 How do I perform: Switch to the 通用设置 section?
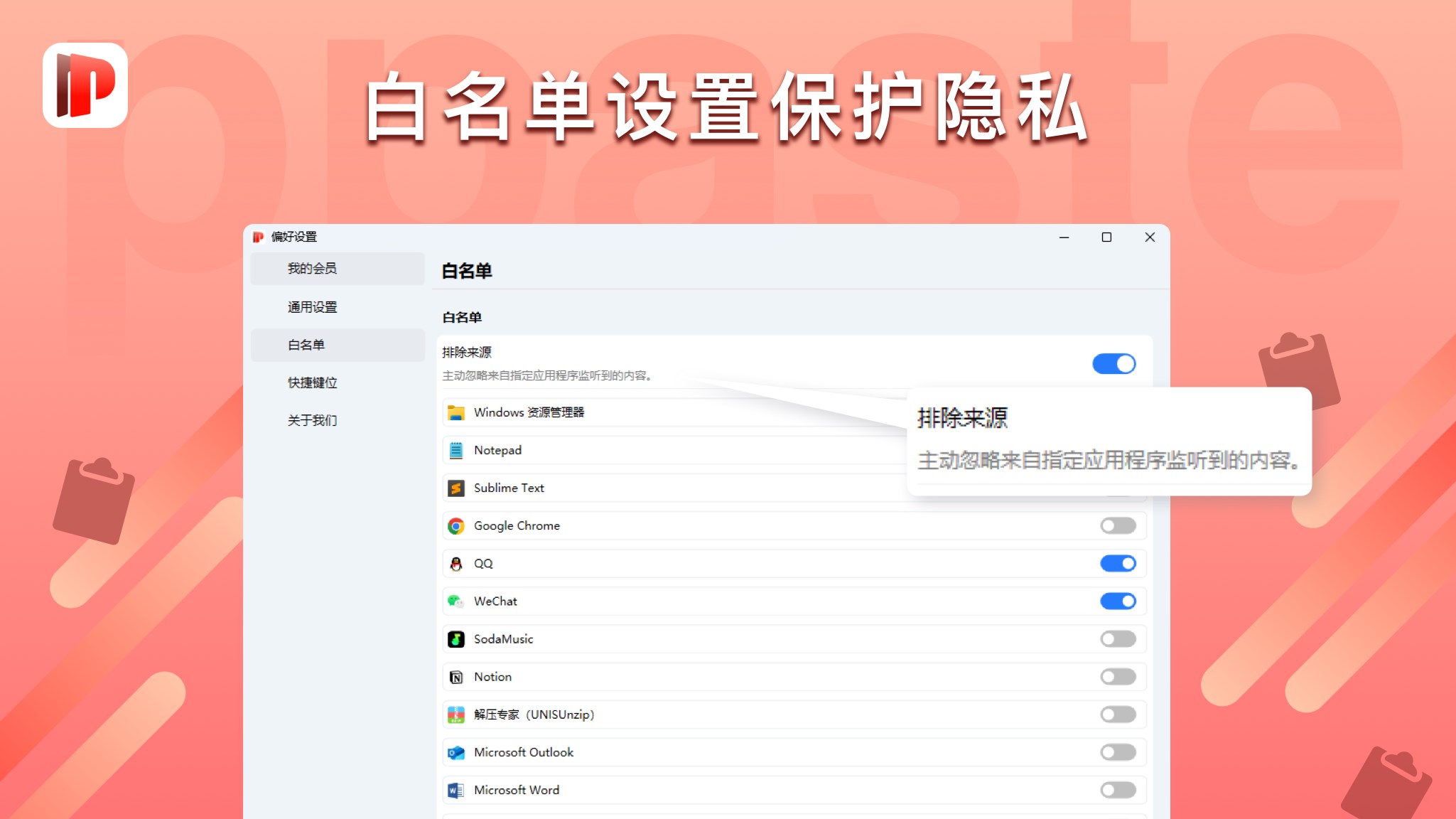tap(313, 307)
